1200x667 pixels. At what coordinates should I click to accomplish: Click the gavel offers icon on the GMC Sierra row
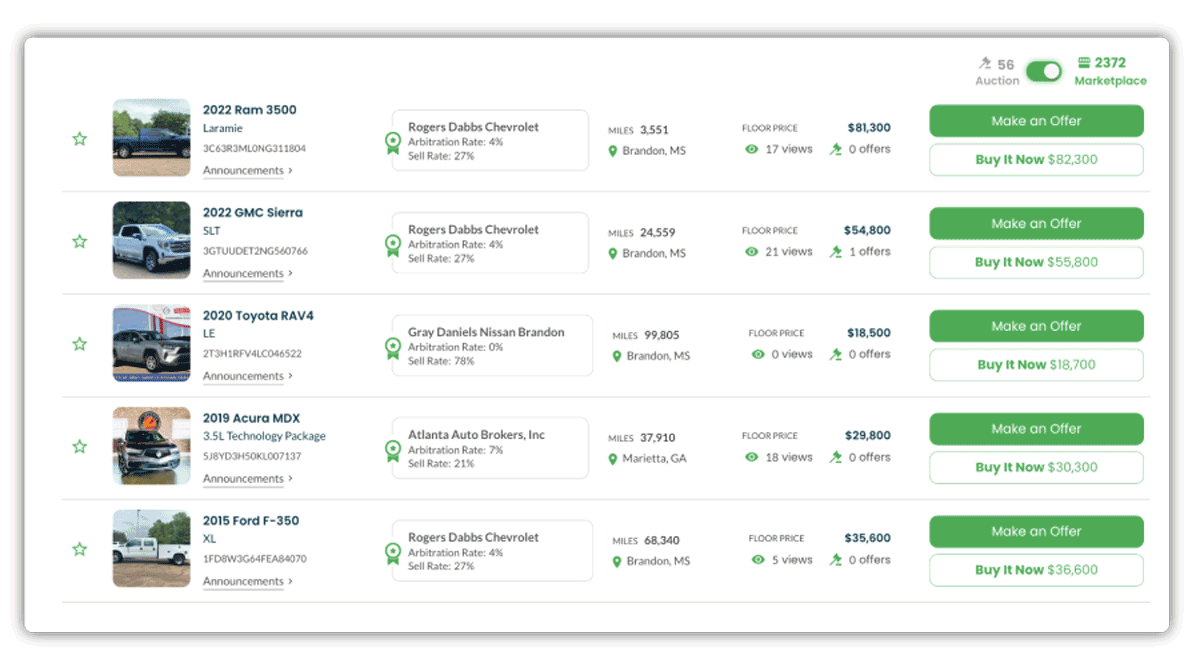(835, 251)
